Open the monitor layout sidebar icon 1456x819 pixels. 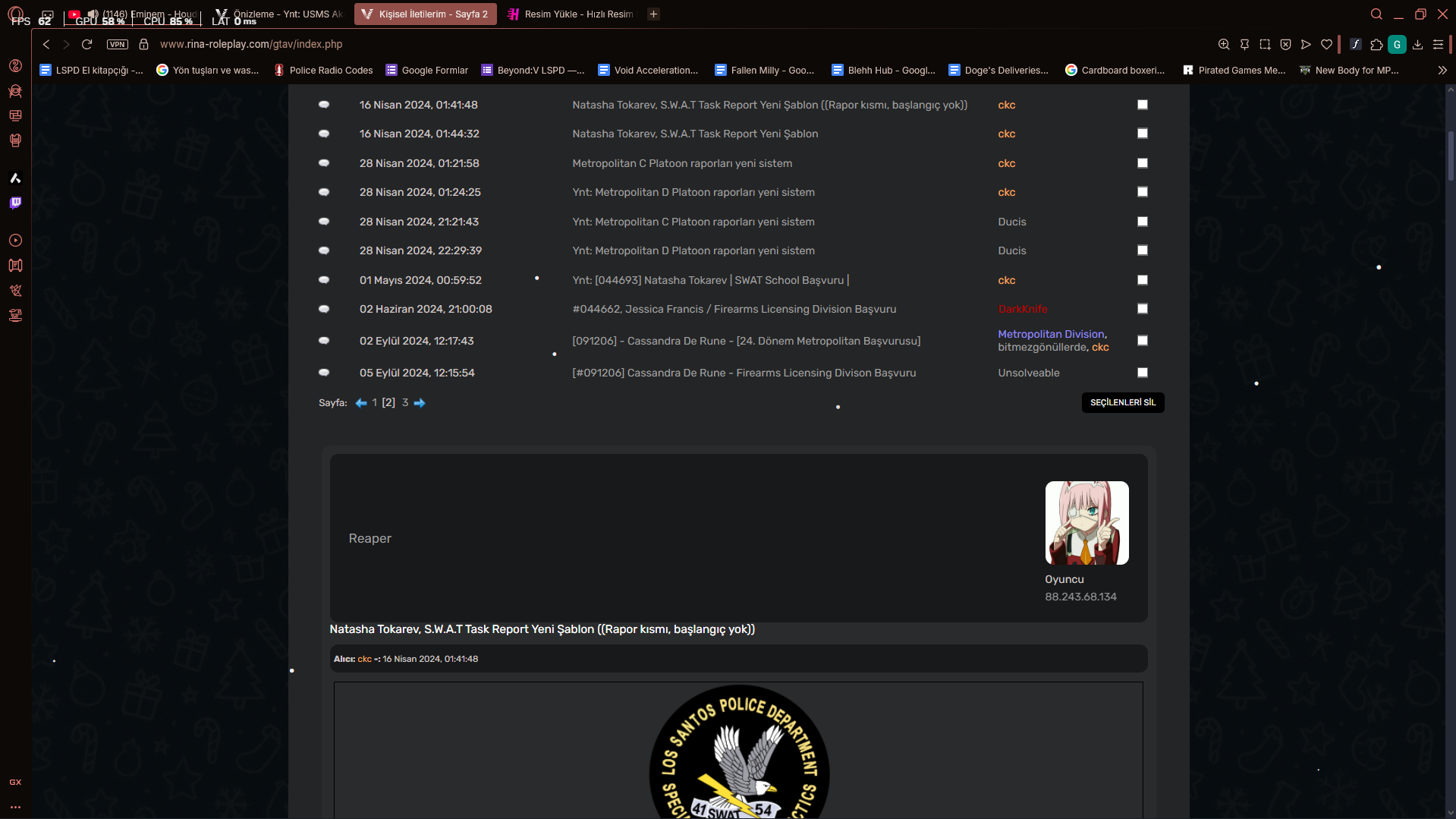click(x=15, y=115)
